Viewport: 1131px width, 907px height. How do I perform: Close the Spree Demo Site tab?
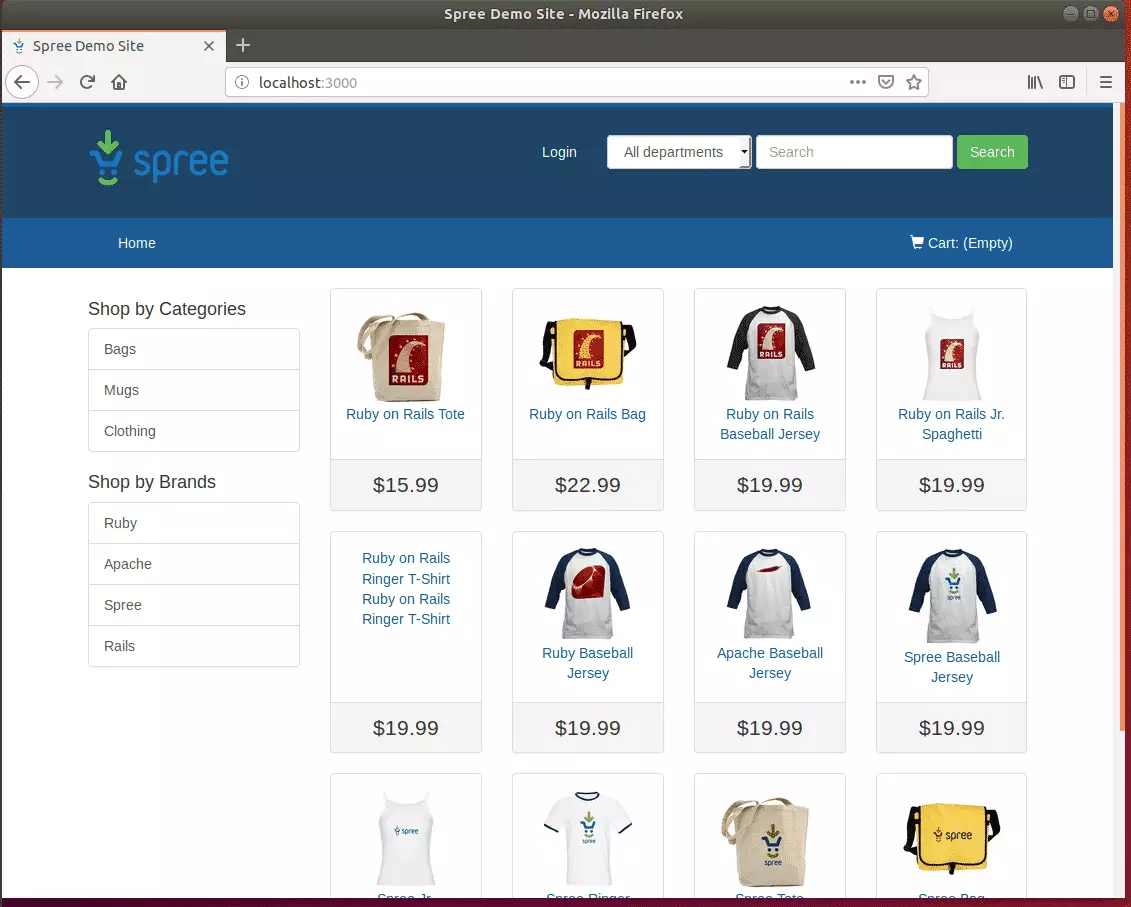click(x=208, y=46)
